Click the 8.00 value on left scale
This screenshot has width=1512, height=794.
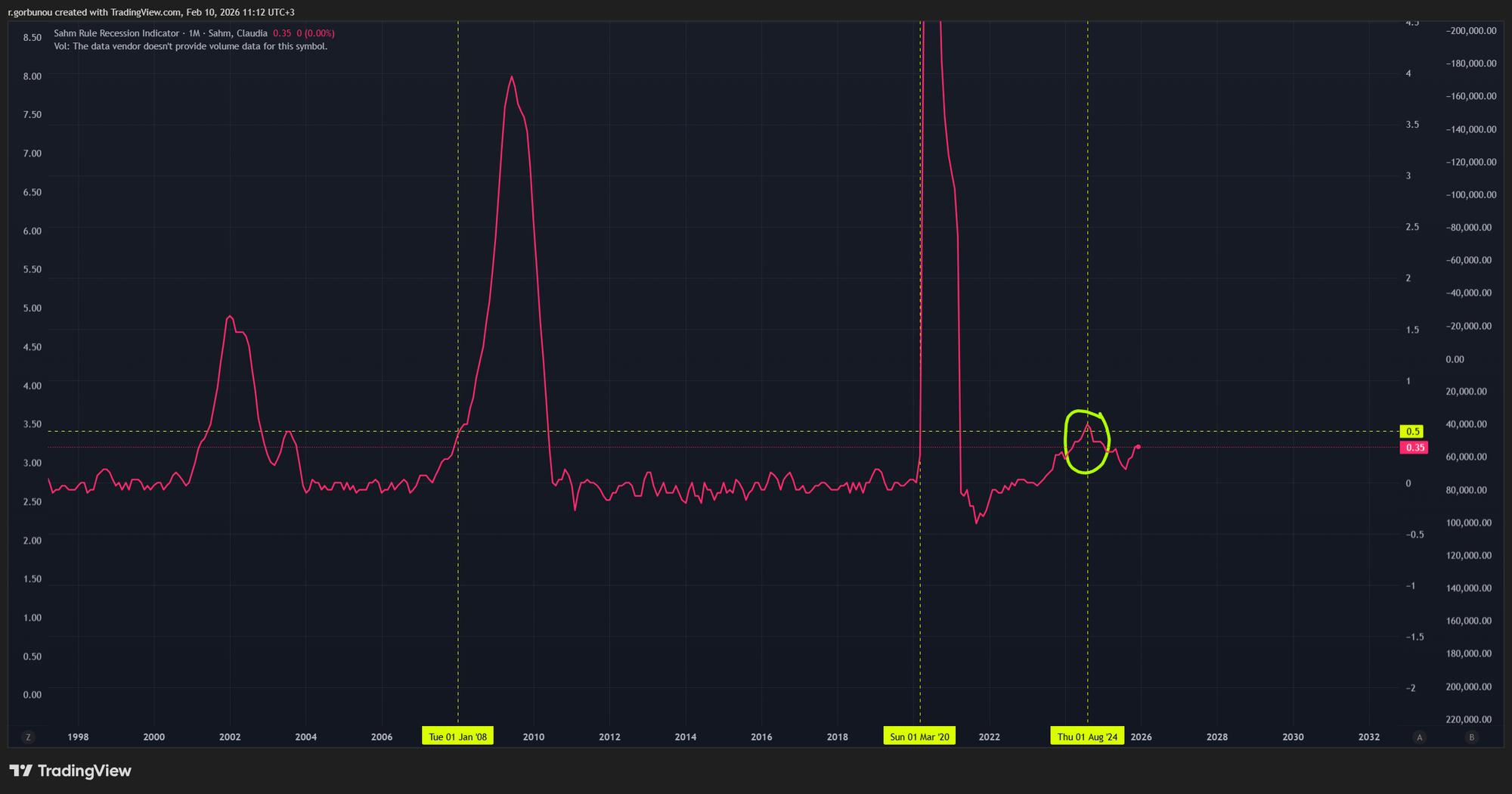pyautogui.click(x=33, y=76)
